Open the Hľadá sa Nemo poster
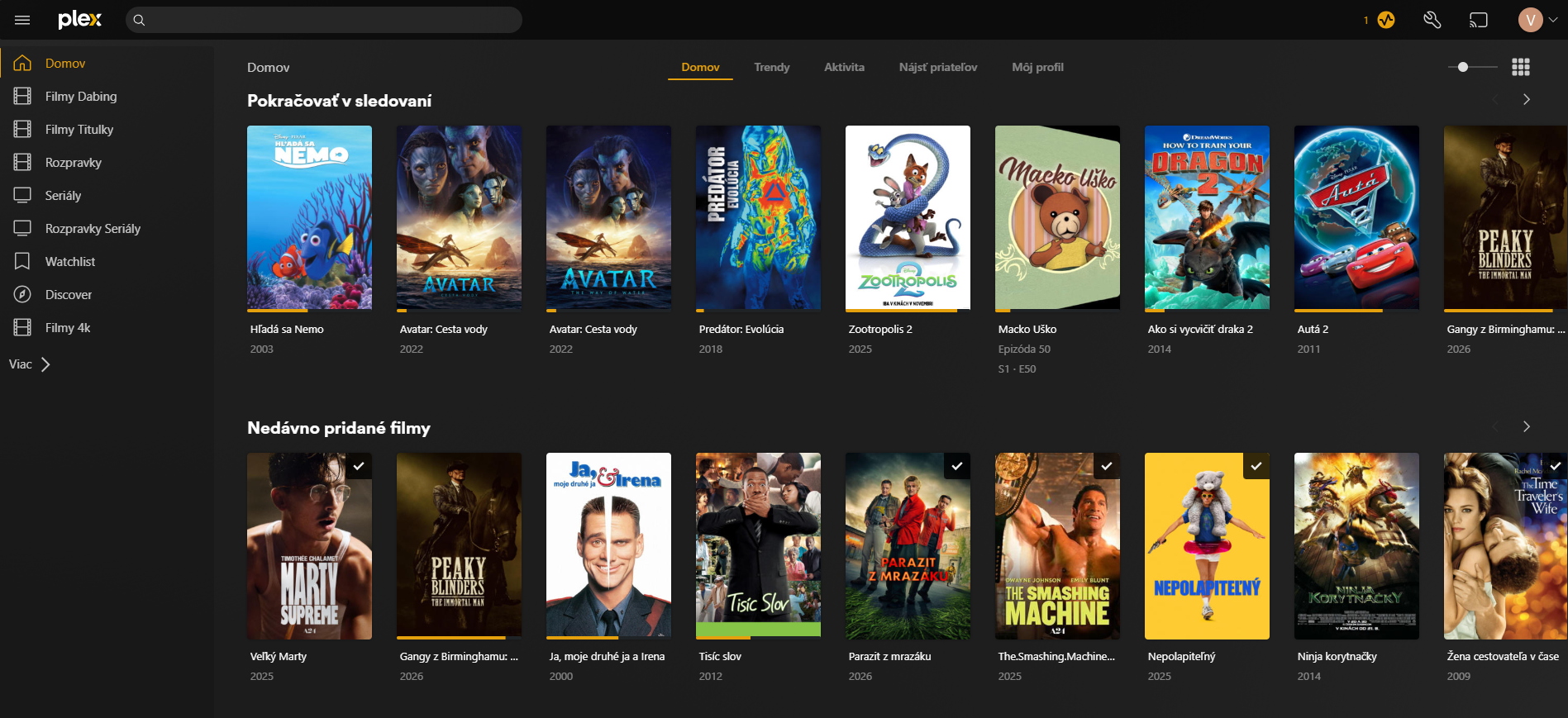The width and height of the screenshot is (1568, 718). coord(309,217)
